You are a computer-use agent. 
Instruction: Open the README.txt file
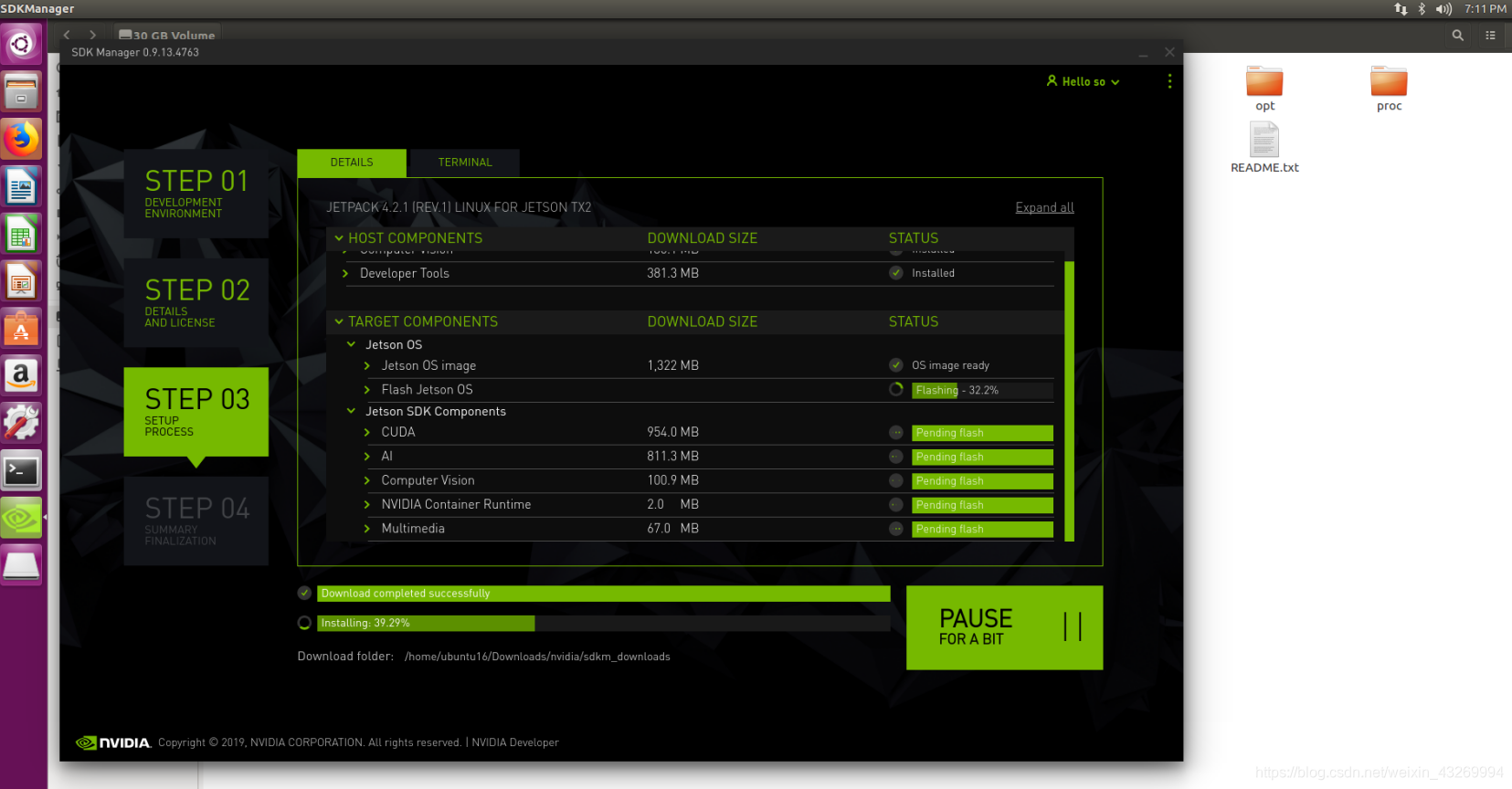[x=1264, y=148]
